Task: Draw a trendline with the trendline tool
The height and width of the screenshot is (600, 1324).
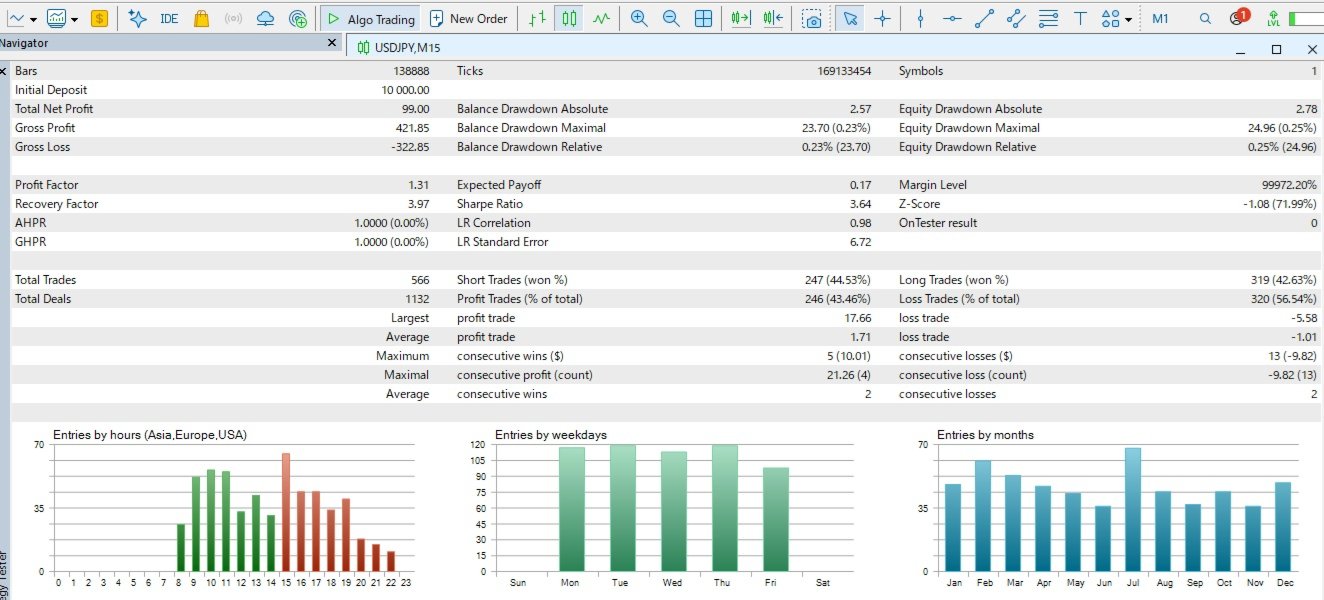Action: pyautogui.click(x=984, y=18)
